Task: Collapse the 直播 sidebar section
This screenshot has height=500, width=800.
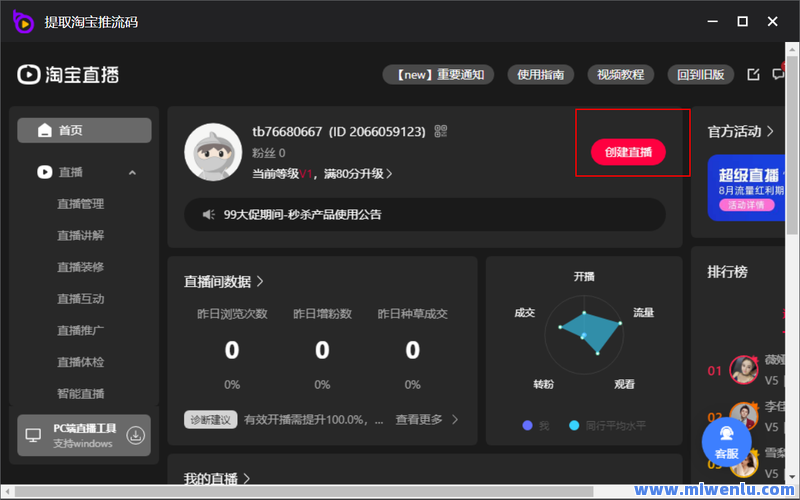Action: pyautogui.click(x=132, y=173)
